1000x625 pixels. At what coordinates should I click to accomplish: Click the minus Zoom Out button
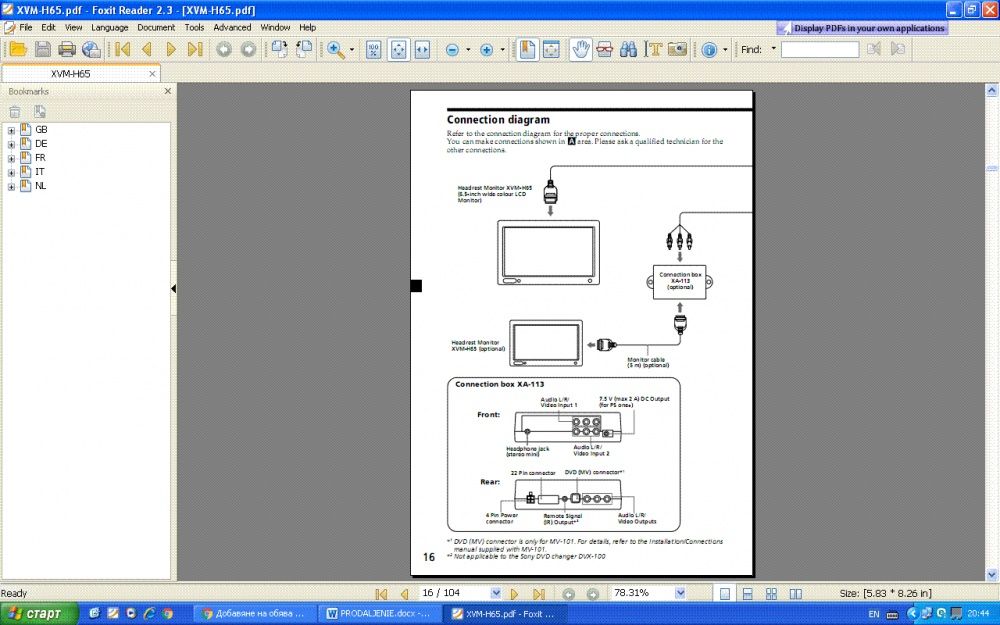coord(452,50)
